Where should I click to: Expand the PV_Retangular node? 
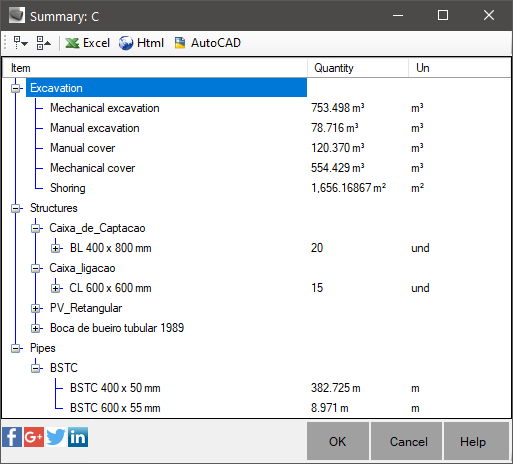coord(36,308)
